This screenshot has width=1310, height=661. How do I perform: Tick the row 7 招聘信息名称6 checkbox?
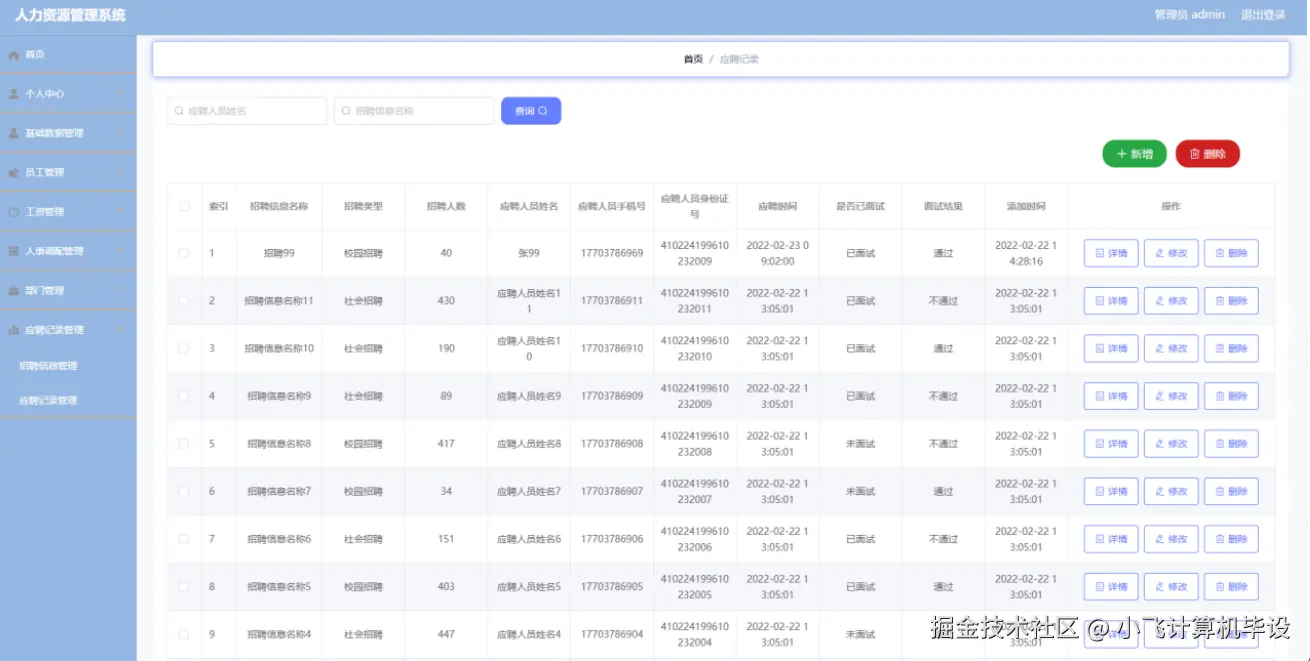point(184,539)
